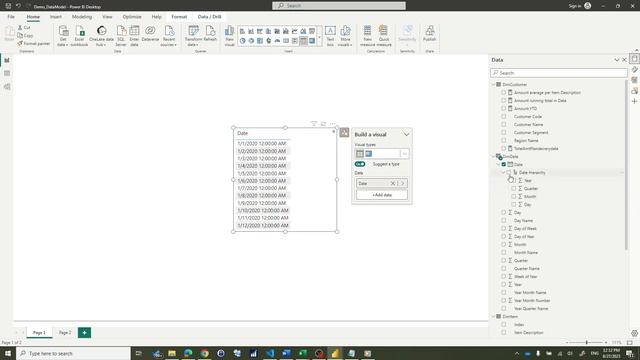Uncheck the Date field checkbox
The width and height of the screenshot is (640, 360).
(x=504, y=164)
